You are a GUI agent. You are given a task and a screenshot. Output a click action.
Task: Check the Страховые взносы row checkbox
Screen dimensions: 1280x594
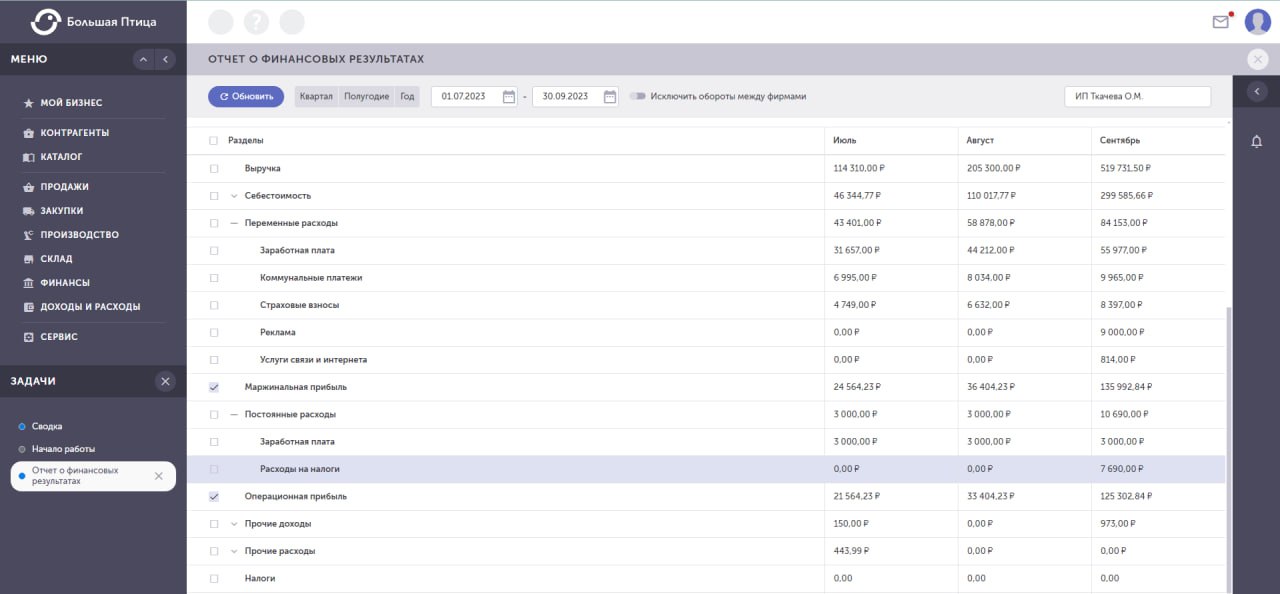click(x=213, y=305)
